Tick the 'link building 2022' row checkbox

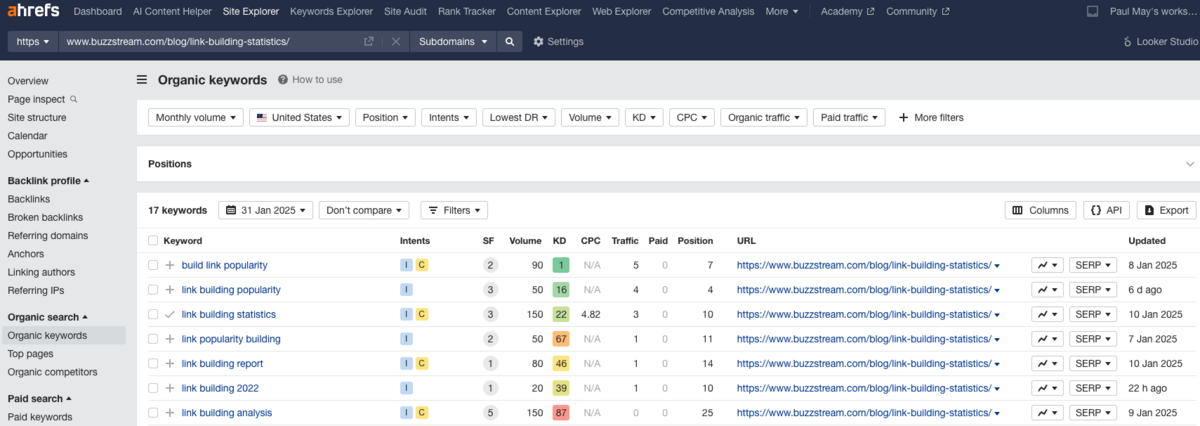pos(153,388)
